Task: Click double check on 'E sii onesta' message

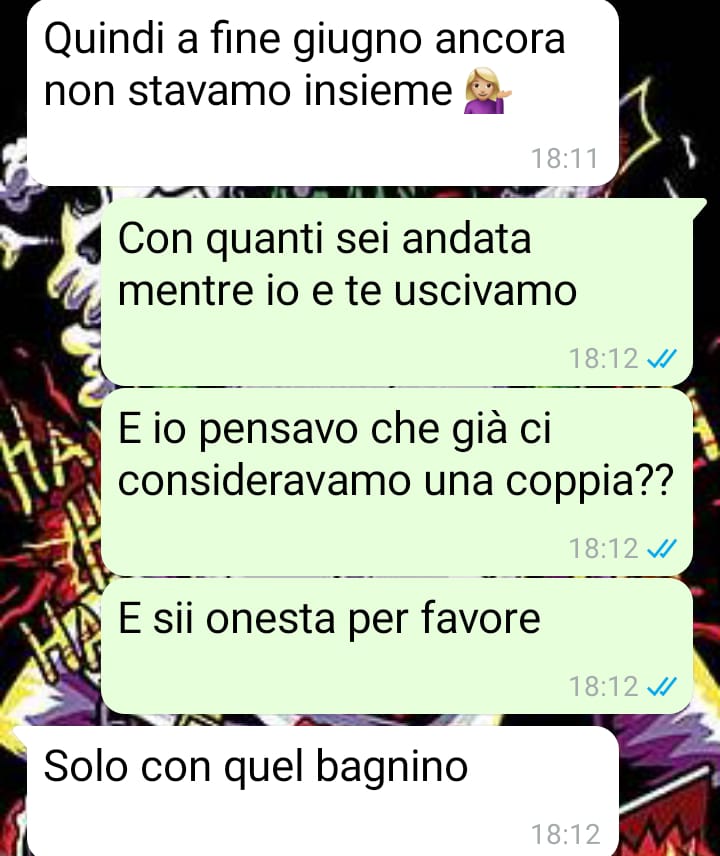Action: coord(662,686)
